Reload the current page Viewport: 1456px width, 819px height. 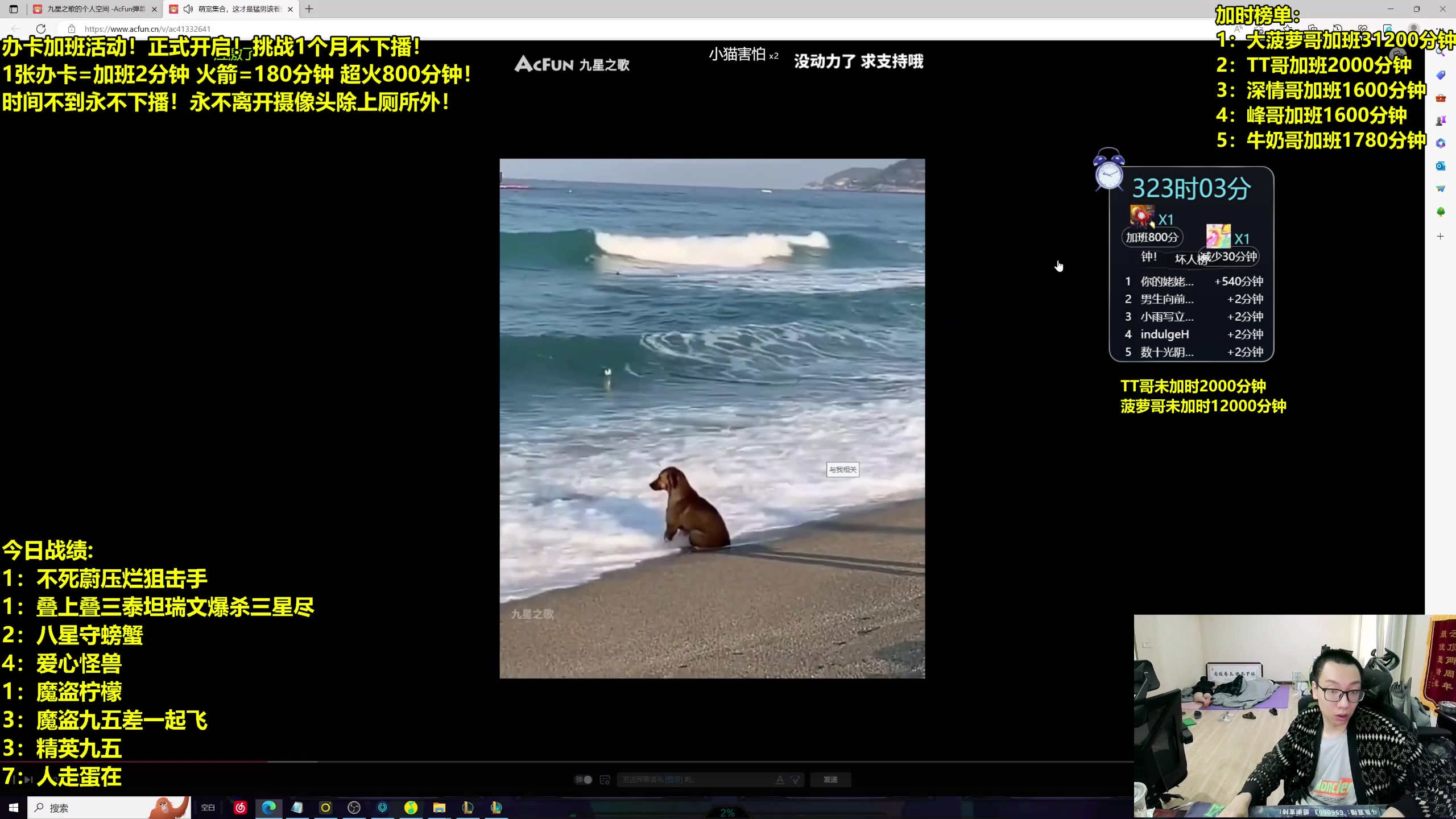click(x=41, y=29)
